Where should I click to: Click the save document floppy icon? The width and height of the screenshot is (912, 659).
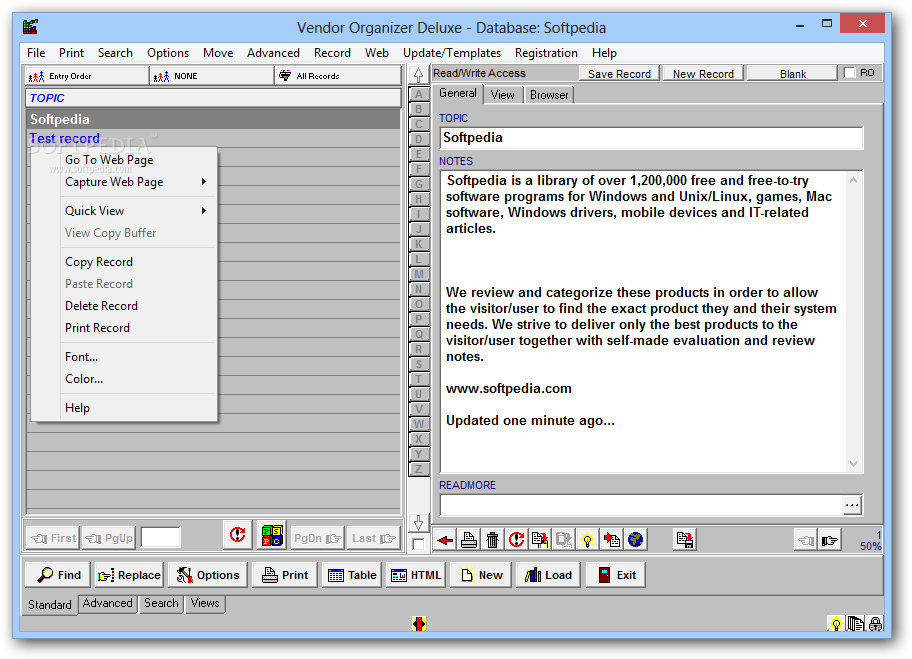coord(685,540)
